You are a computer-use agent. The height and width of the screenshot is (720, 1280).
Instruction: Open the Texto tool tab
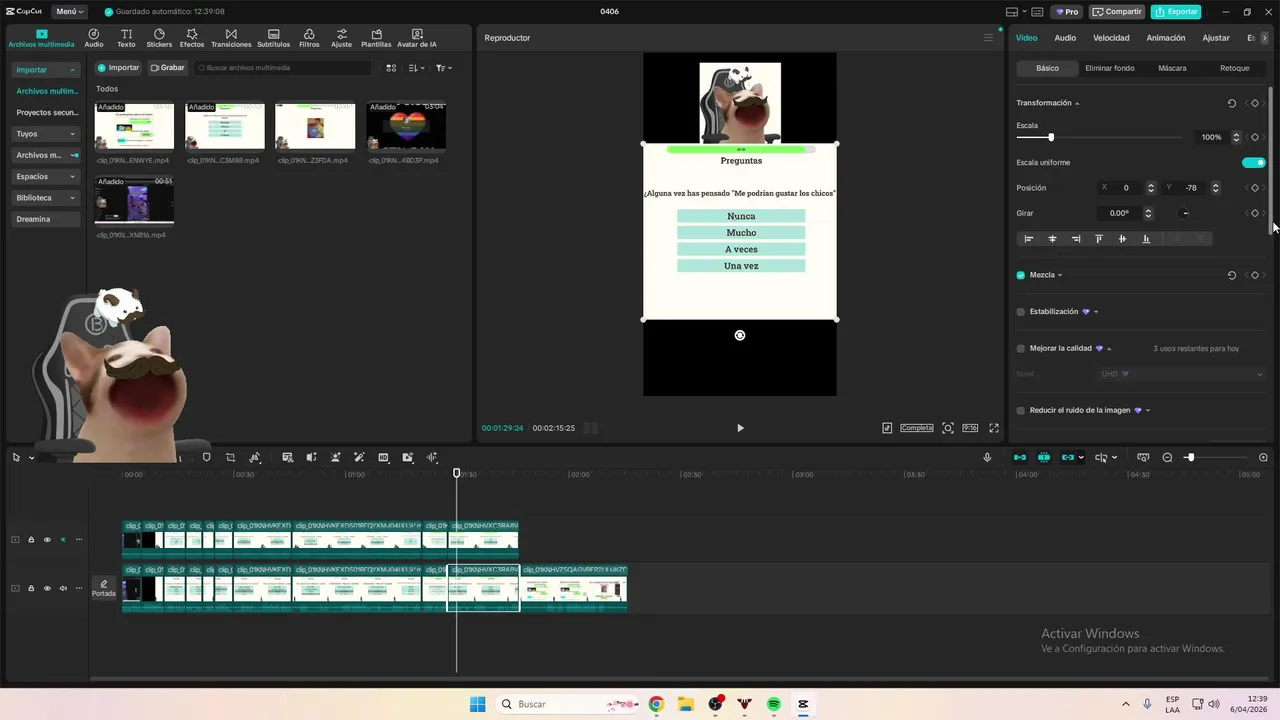coord(126,38)
